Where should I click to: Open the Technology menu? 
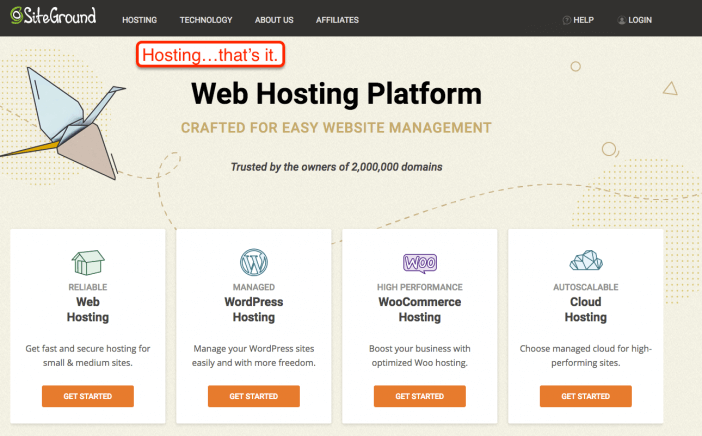tap(206, 20)
